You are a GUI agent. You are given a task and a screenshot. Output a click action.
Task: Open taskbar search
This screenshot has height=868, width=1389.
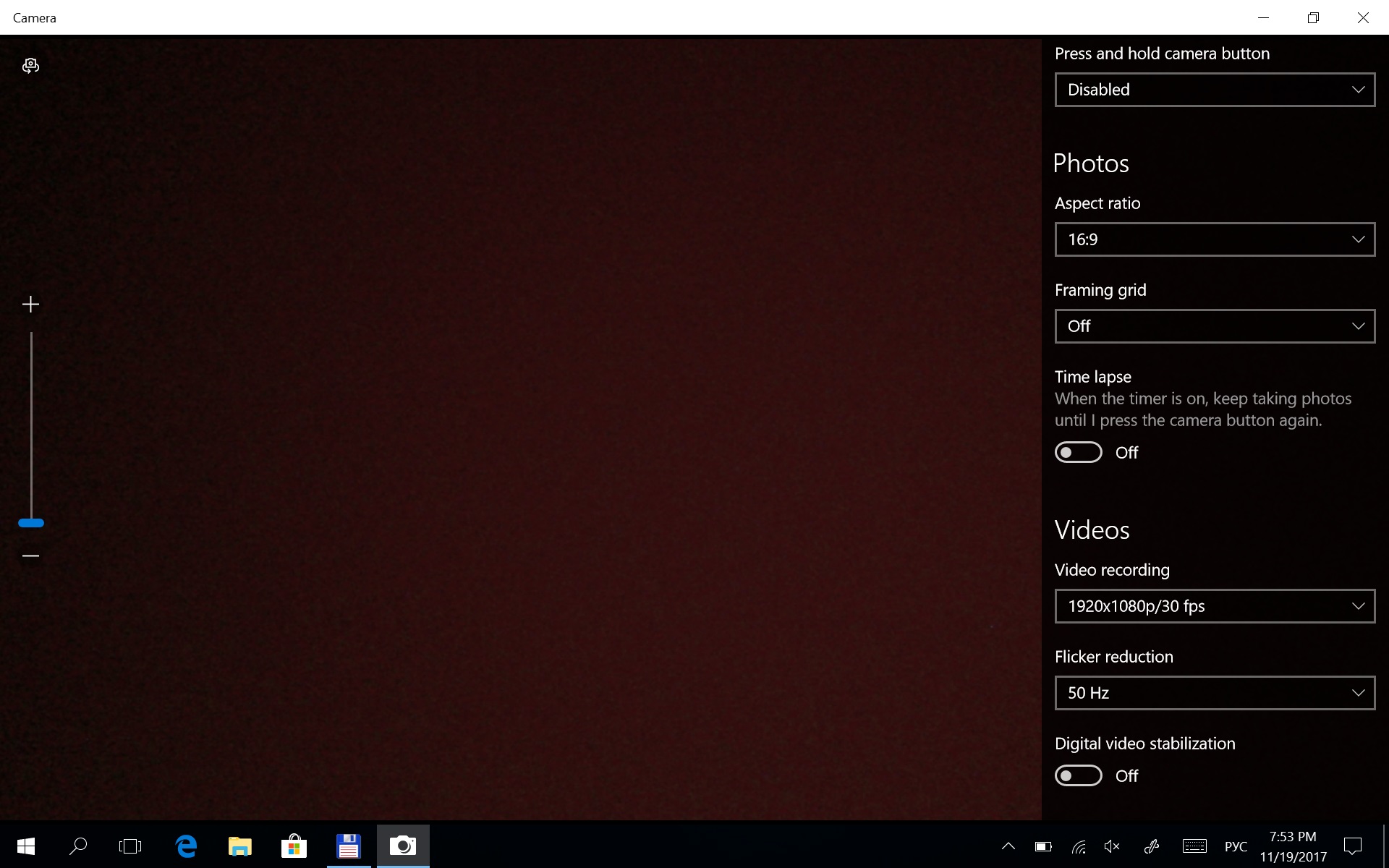[x=77, y=846]
